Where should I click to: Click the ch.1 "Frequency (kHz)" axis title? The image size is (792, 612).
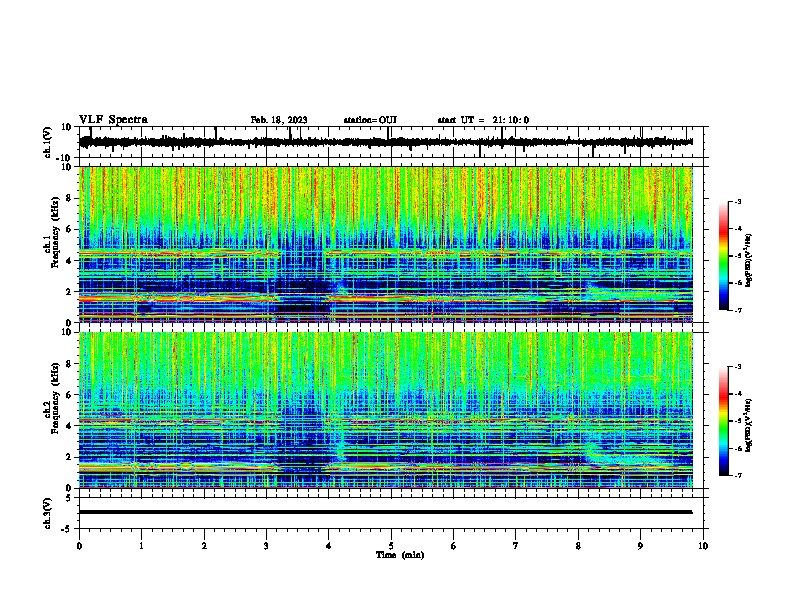55,233
